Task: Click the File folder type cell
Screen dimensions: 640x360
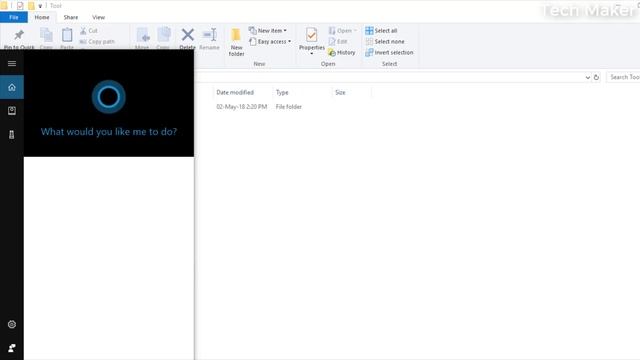Action: click(289, 107)
